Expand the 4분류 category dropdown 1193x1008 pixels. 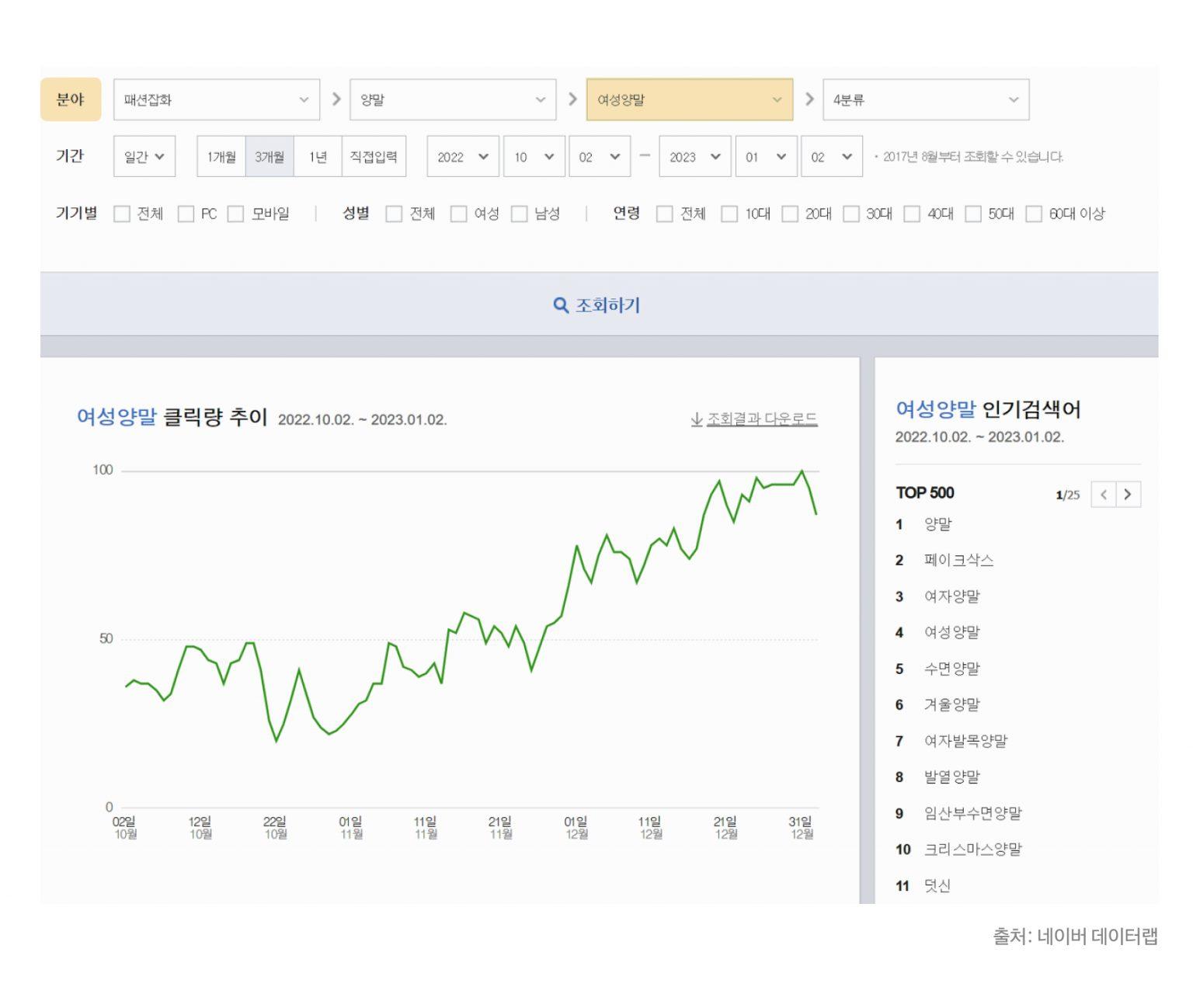925,99
